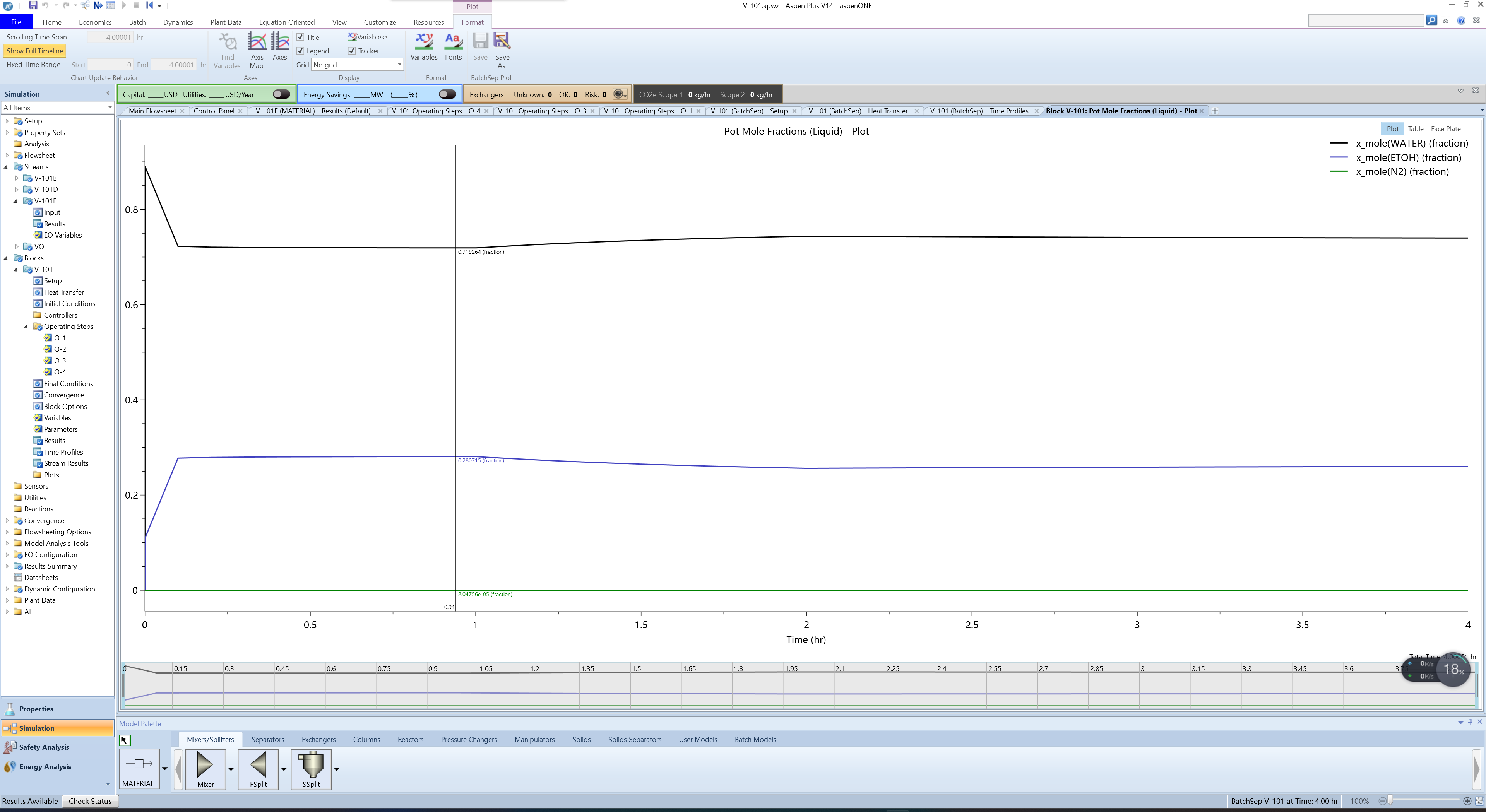
Task: Open the Mixer model variants dropdown arrow
Action: tap(231, 769)
